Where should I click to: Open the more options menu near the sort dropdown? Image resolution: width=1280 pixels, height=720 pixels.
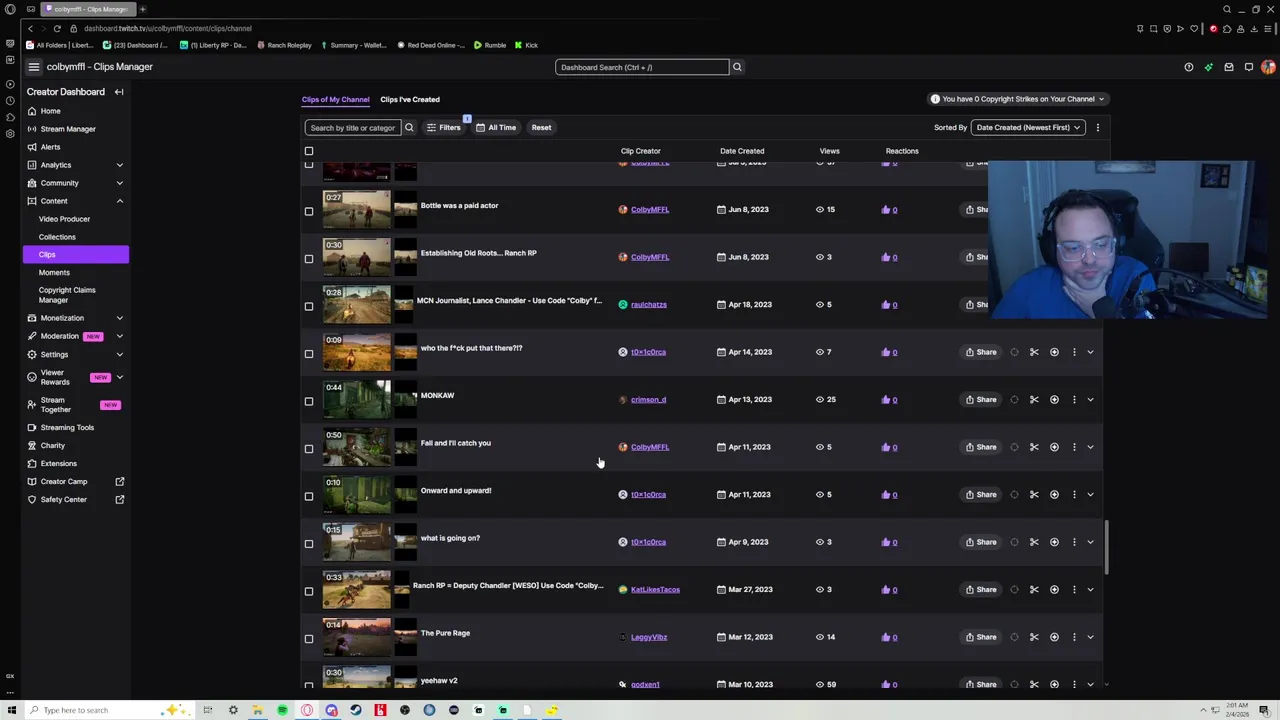click(x=1097, y=127)
